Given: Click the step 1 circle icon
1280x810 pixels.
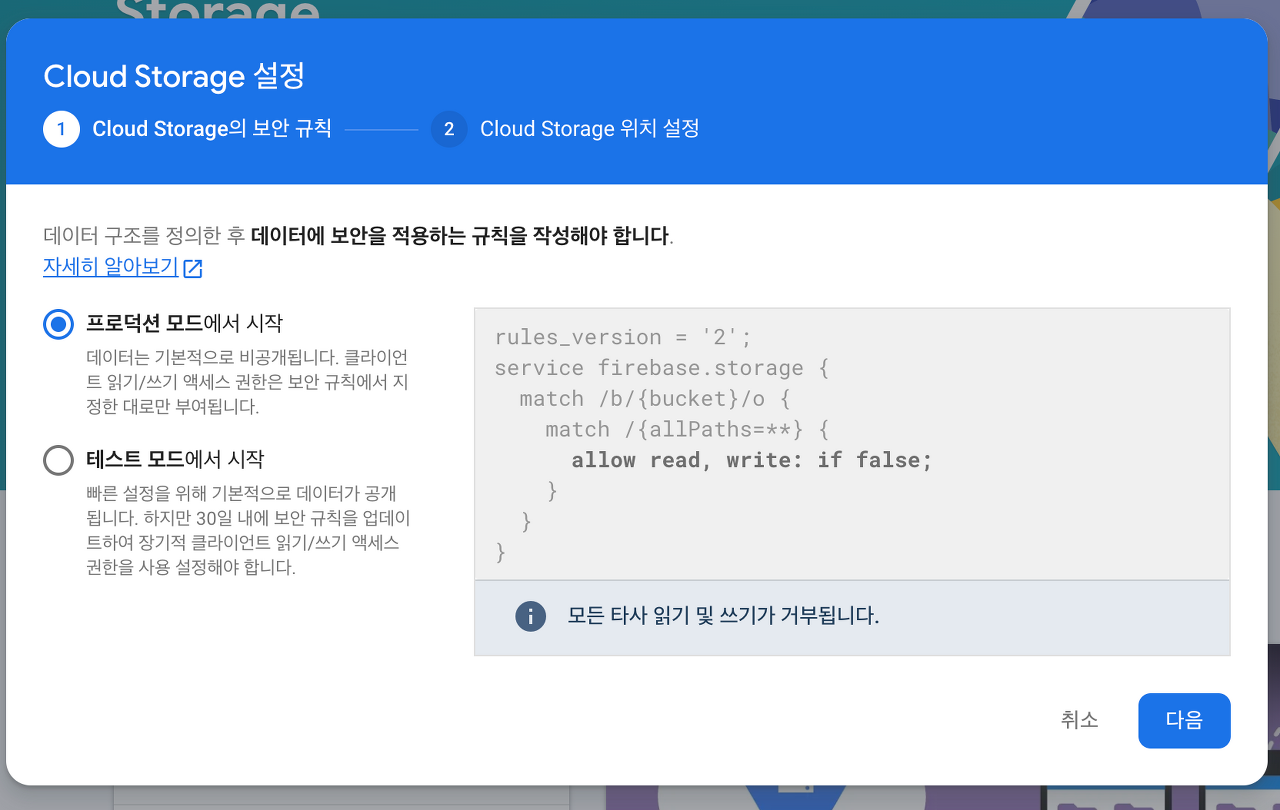Looking at the screenshot, I should point(61,129).
